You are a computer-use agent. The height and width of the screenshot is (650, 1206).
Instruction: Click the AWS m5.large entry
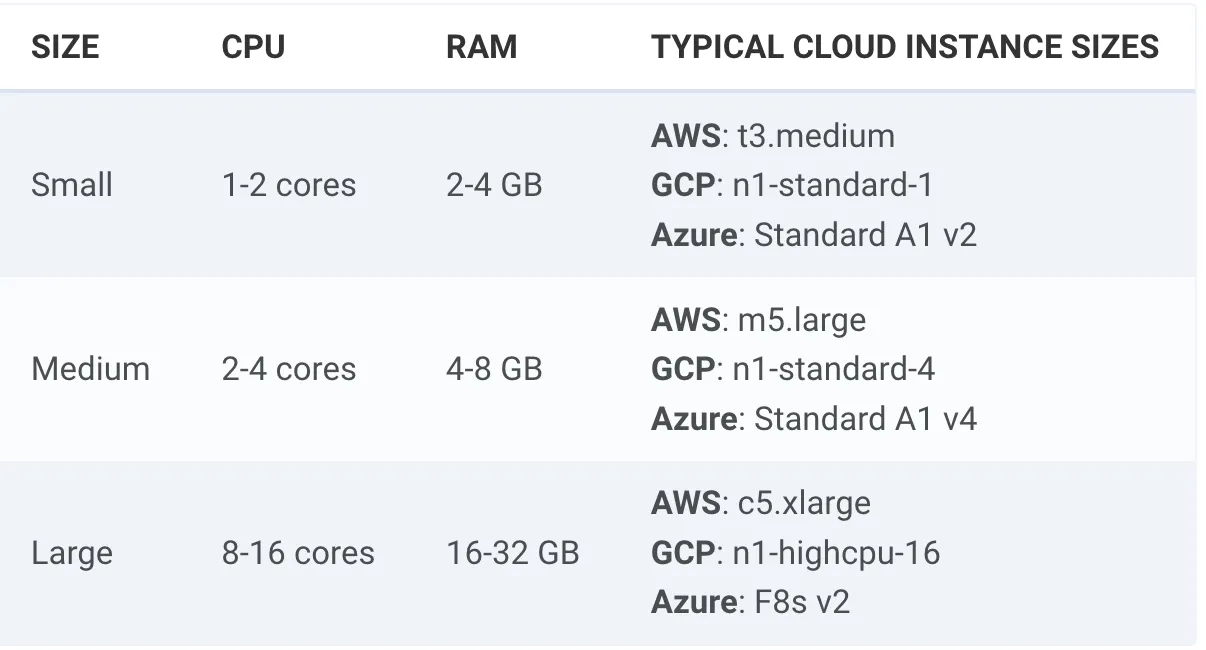[x=759, y=320]
